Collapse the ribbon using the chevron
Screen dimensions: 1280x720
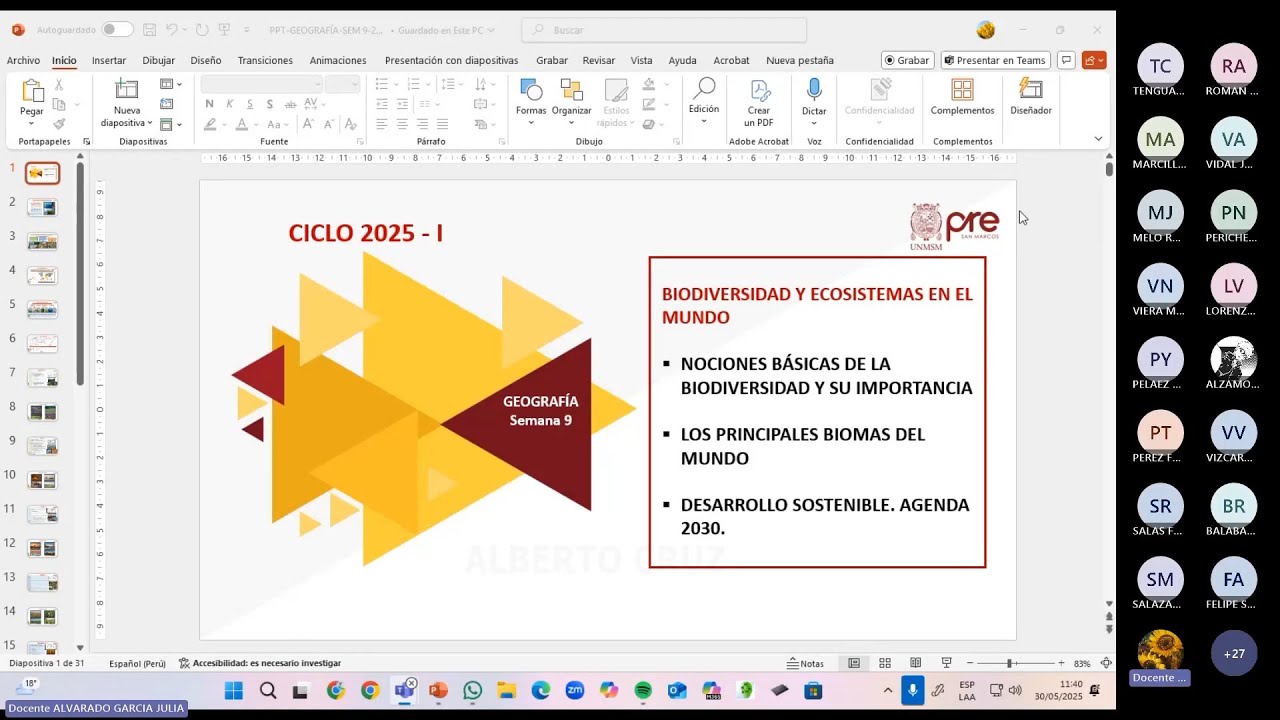tap(1098, 139)
